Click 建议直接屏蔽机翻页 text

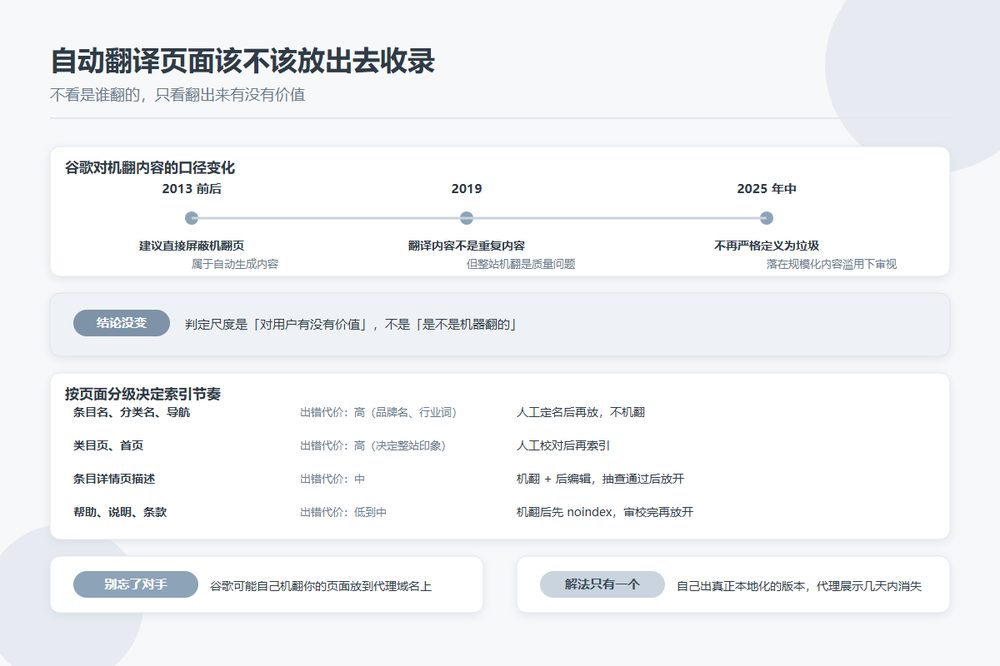(x=191, y=246)
